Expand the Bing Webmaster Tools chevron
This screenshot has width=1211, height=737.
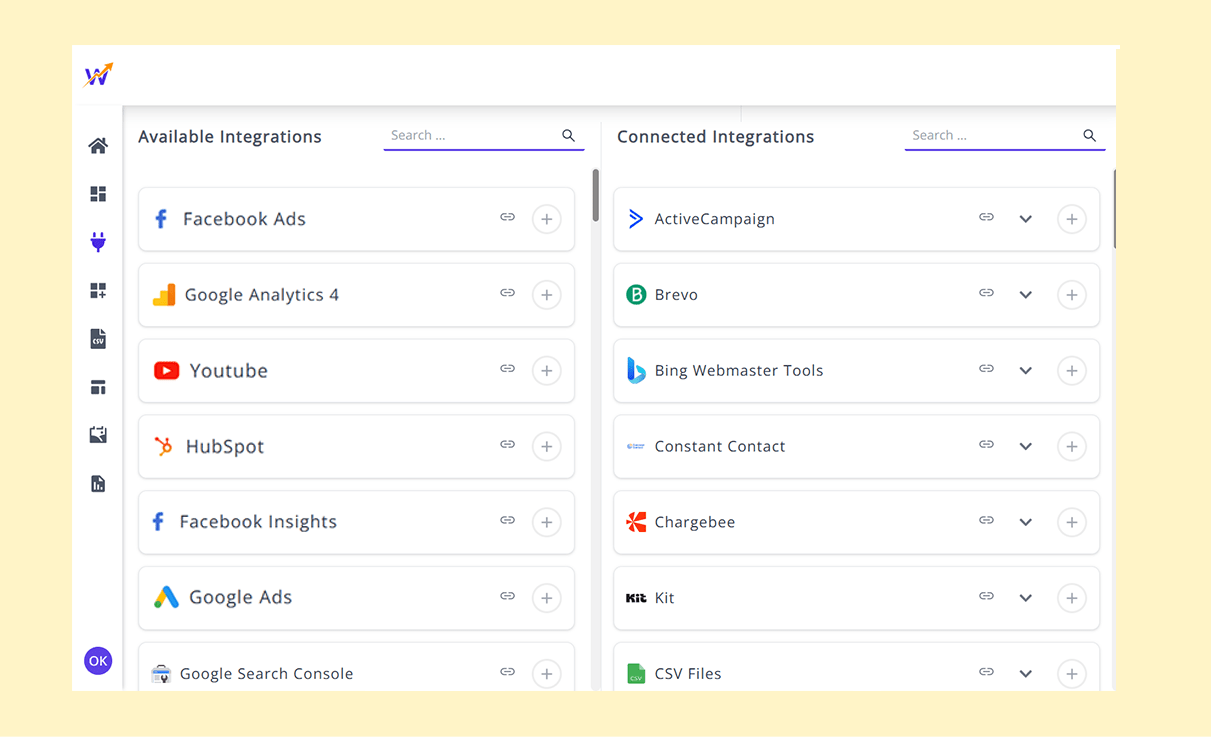tap(1025, 371)
